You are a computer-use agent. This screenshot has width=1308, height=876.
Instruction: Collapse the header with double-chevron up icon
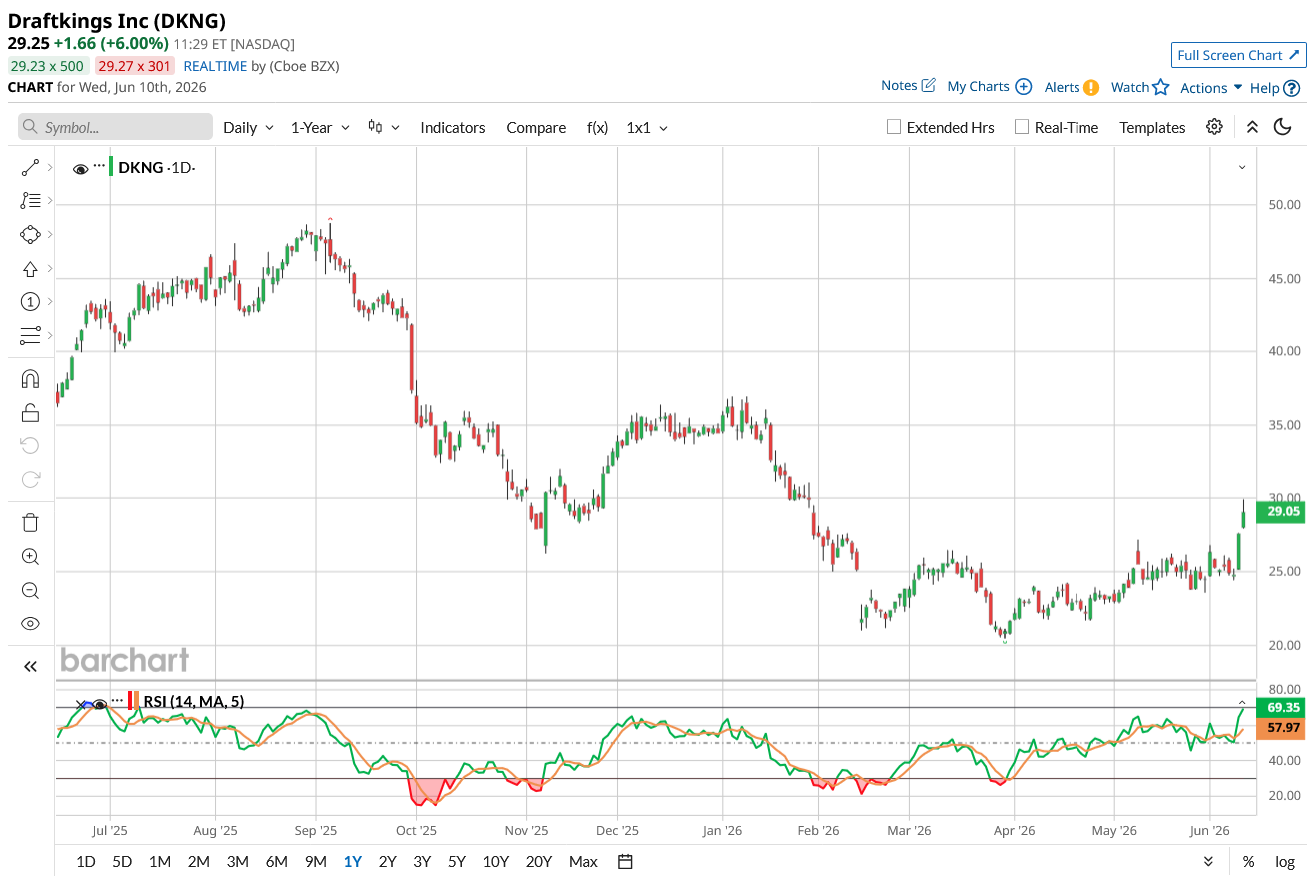1252,127
